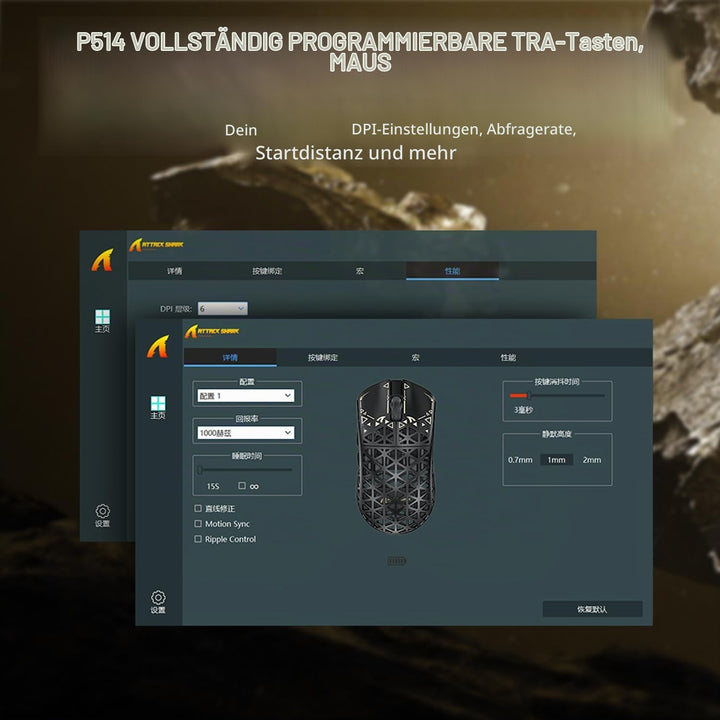Click the mouse product image
The height and width of the screenshot is (720, 720).
396,457
